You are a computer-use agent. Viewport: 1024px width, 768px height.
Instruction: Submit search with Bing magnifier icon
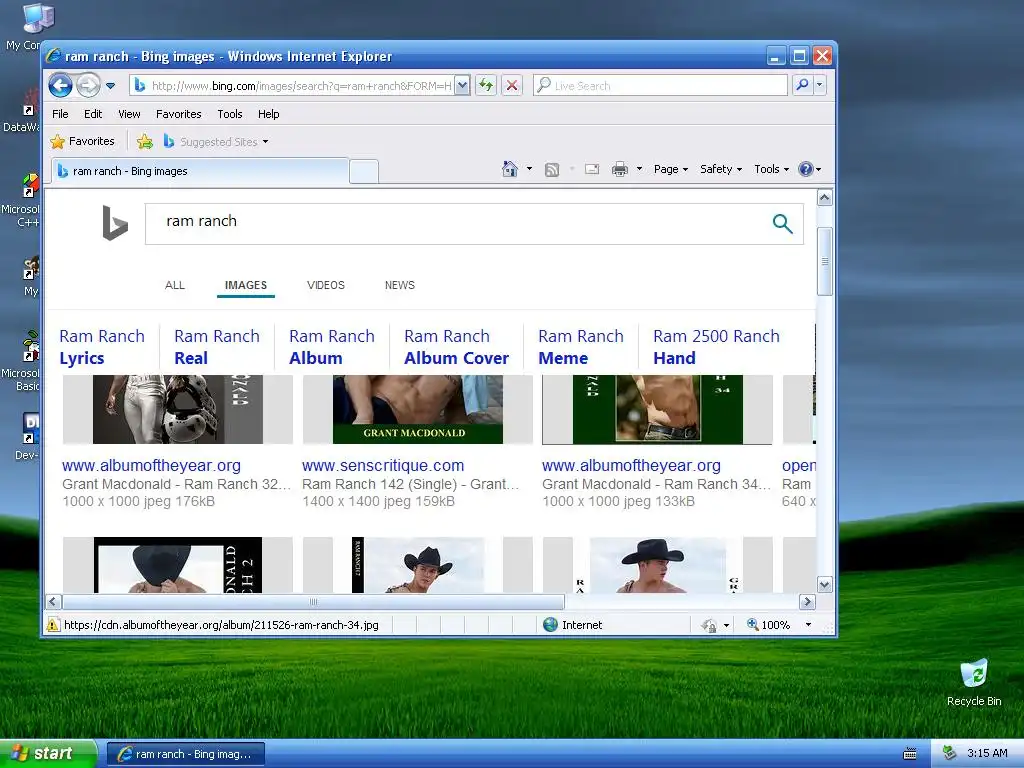coord(782,223)
